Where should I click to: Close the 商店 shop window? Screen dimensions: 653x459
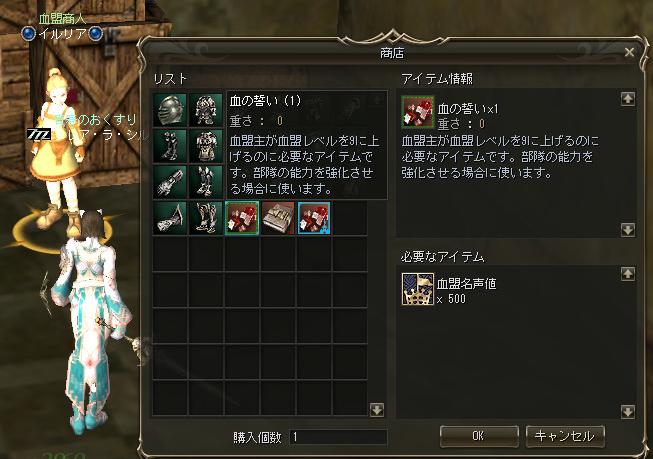629,52
